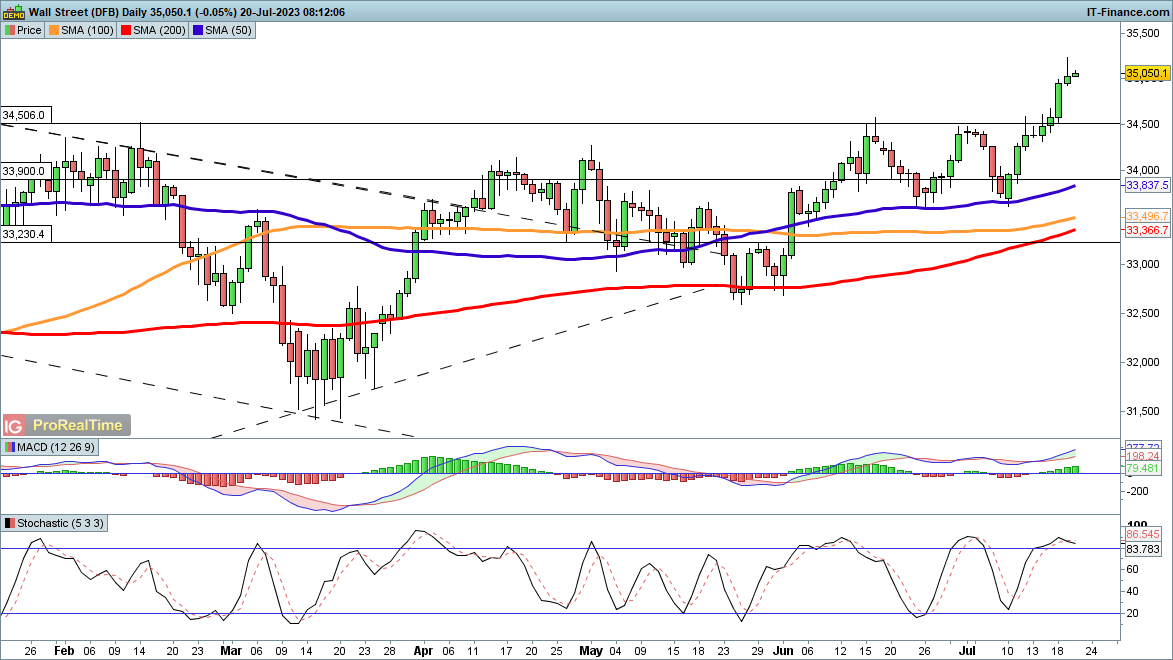Click the blue SMA (50) color swatch

[x=199, y=31]
